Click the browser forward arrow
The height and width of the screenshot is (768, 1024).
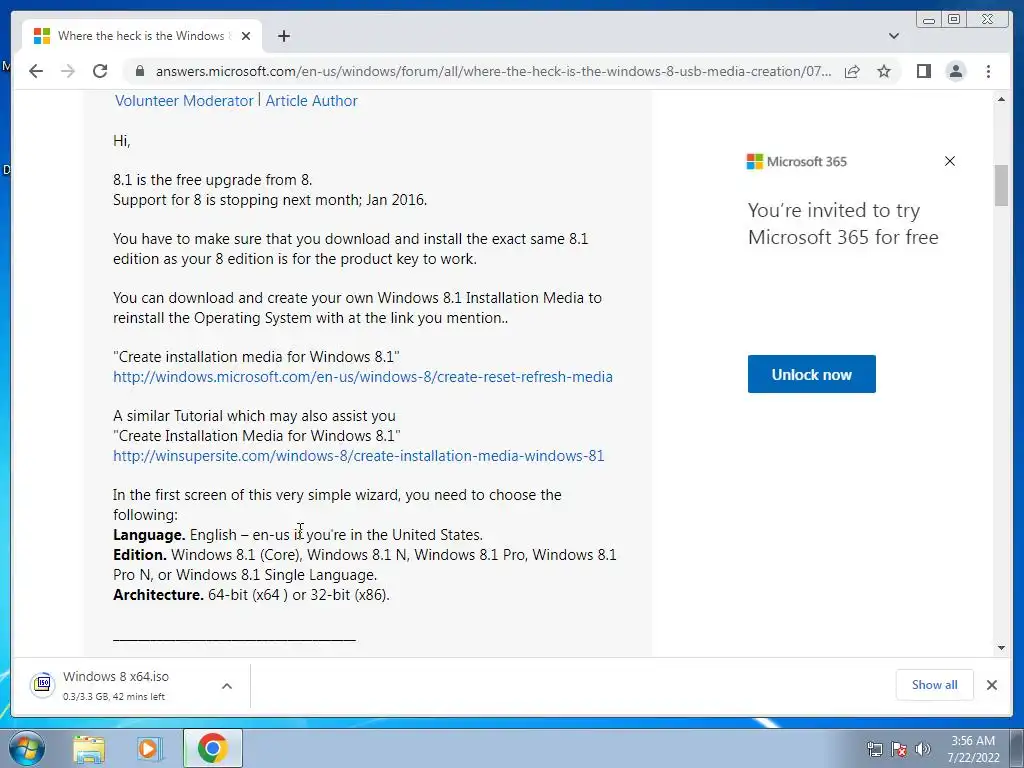(68, 71)
